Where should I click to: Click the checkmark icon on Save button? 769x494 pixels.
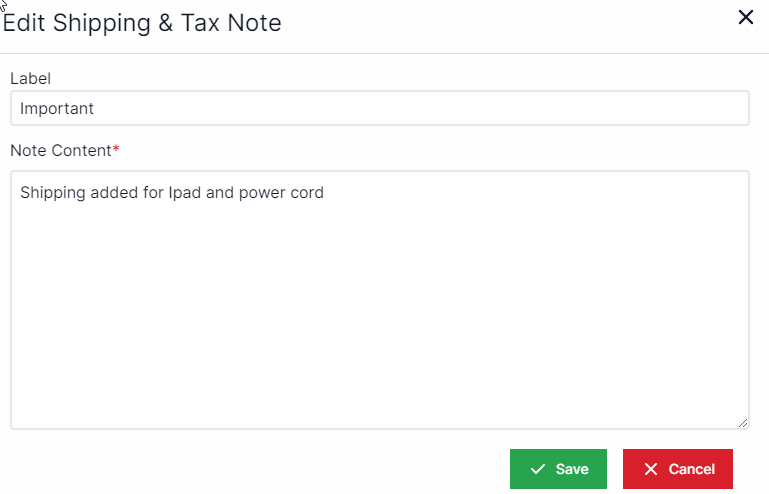[x=538, y=469]
